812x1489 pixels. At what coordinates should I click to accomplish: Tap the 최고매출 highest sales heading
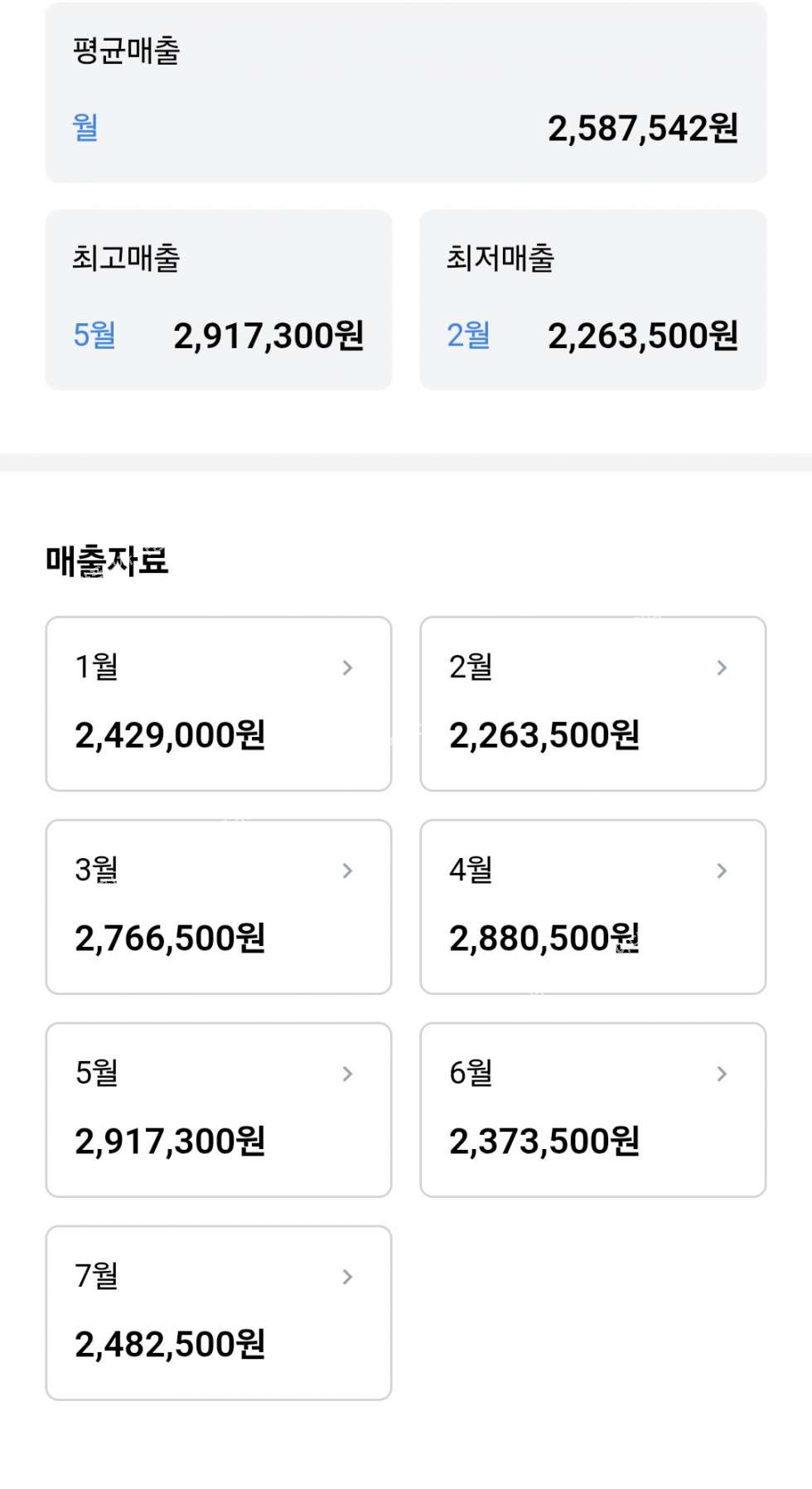pyautogui.click(x=126, y=258)
